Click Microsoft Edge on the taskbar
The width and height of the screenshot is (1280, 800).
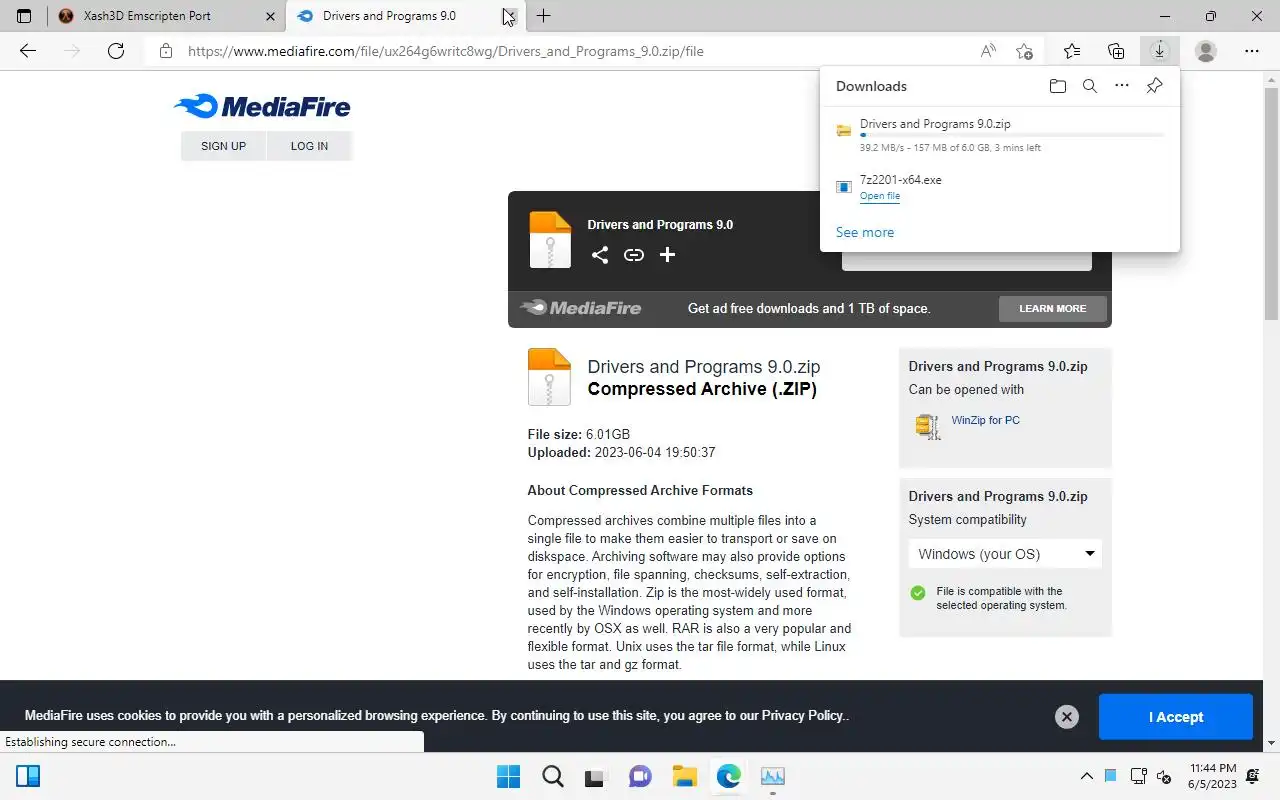[x=728, y=776]
